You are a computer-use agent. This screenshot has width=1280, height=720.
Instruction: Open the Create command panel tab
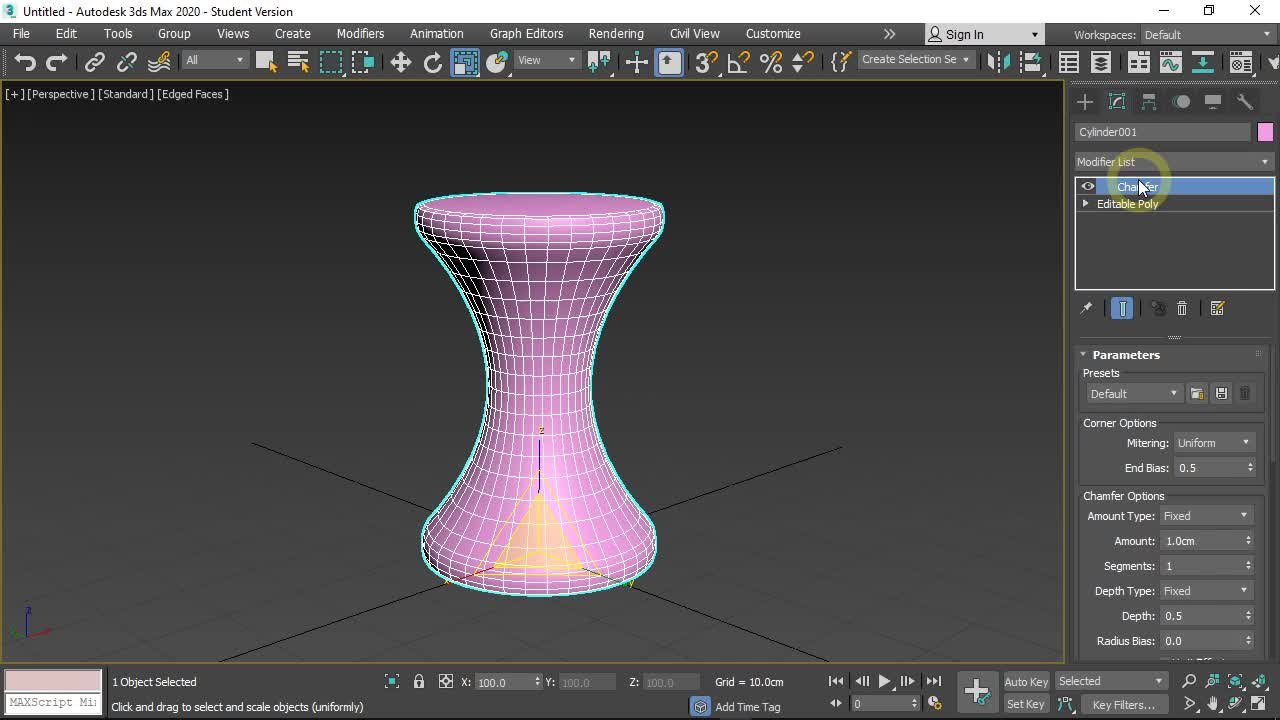[x=1085, y=102]
